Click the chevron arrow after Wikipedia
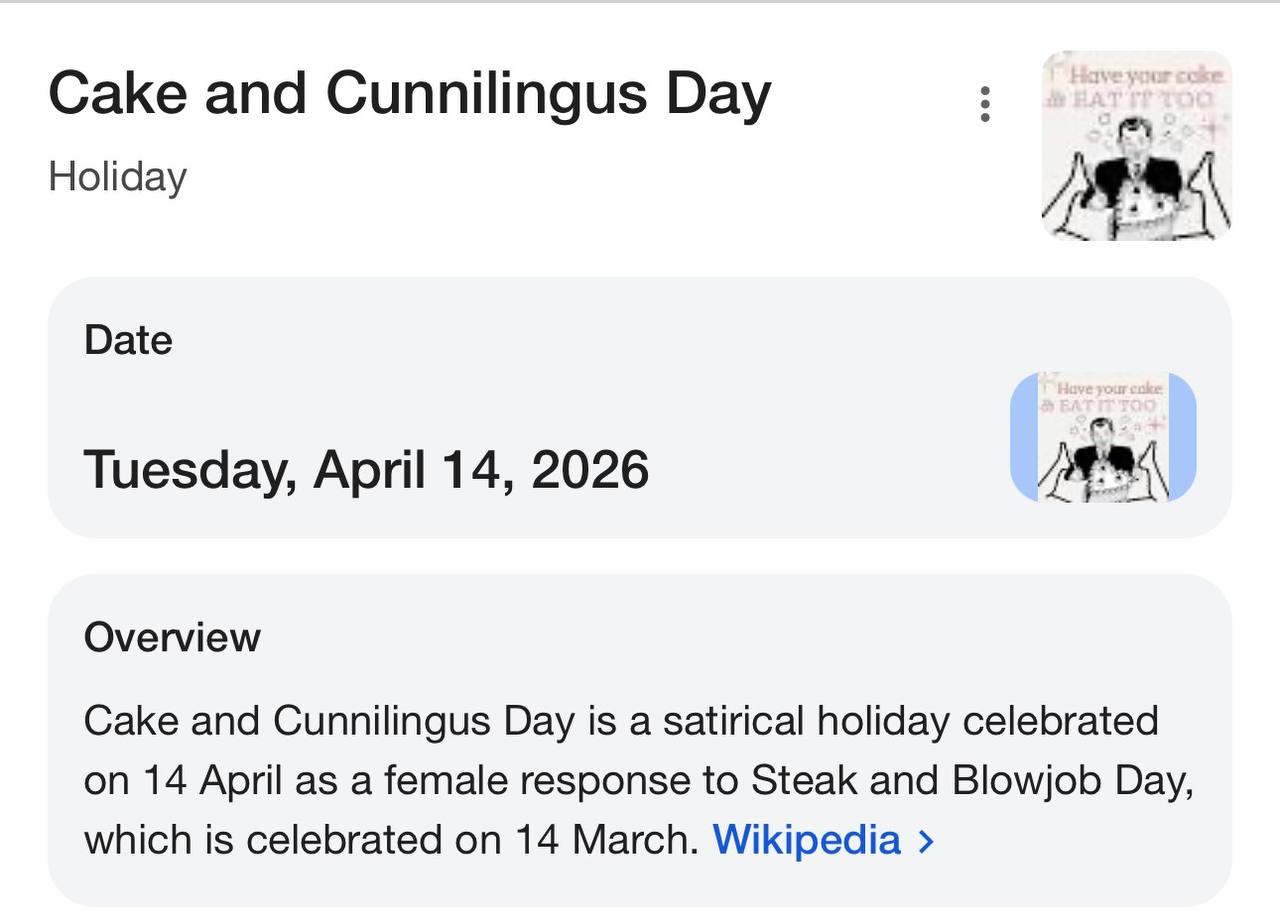The height and width of the screenshot is (921, 1280). (926, 840)
